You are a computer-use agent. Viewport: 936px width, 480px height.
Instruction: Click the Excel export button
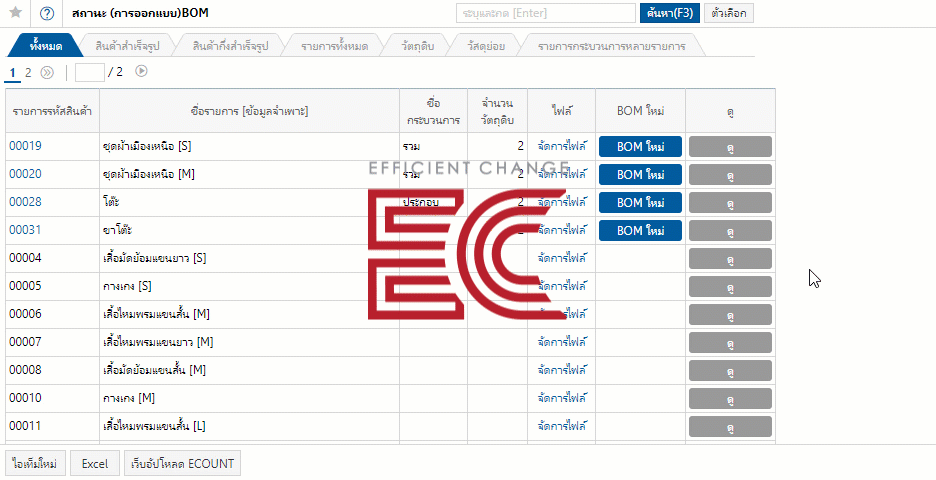[x=95, y=464]
